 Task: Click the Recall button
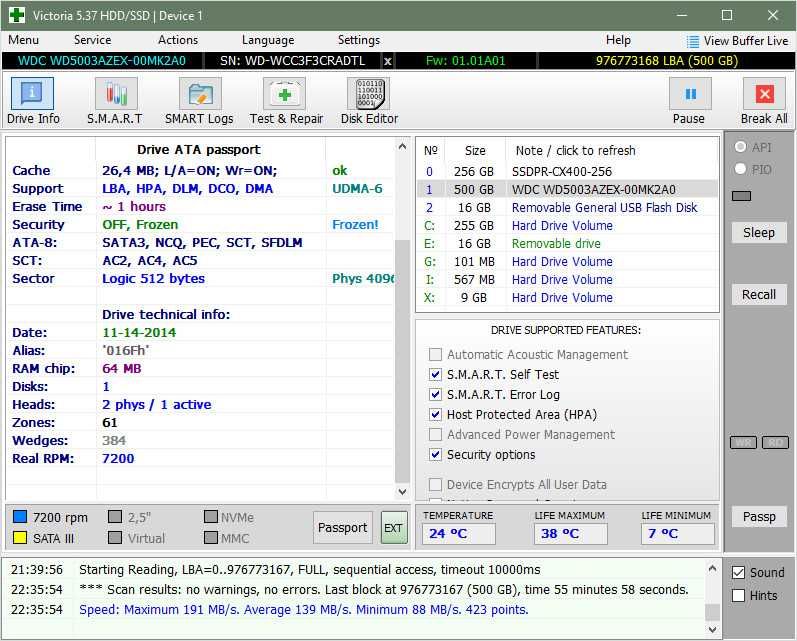(x=759, y=295)
